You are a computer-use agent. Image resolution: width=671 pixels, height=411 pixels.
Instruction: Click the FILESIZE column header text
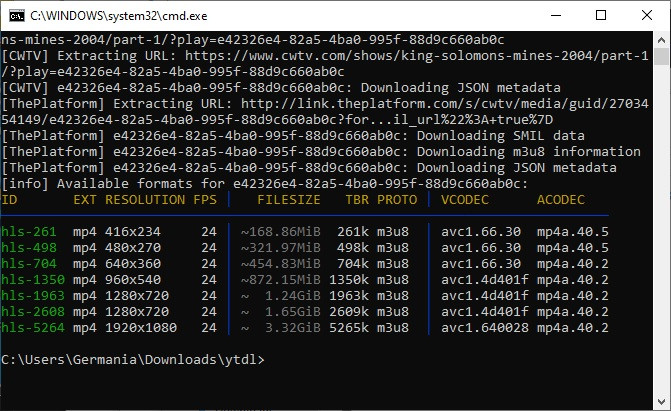click(x=288, y=200)
